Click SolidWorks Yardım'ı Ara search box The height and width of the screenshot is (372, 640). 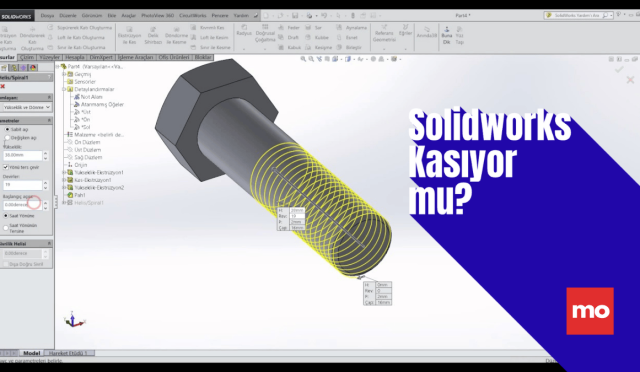pos(577,16)
